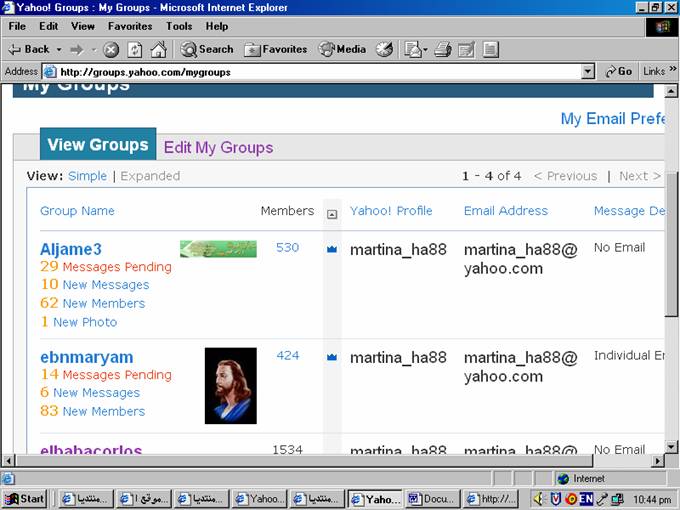The width and height of the screenshot is (680, 510).
Task: Click the owner crown icon in ebnmaryam row
Action: (332, 357)
